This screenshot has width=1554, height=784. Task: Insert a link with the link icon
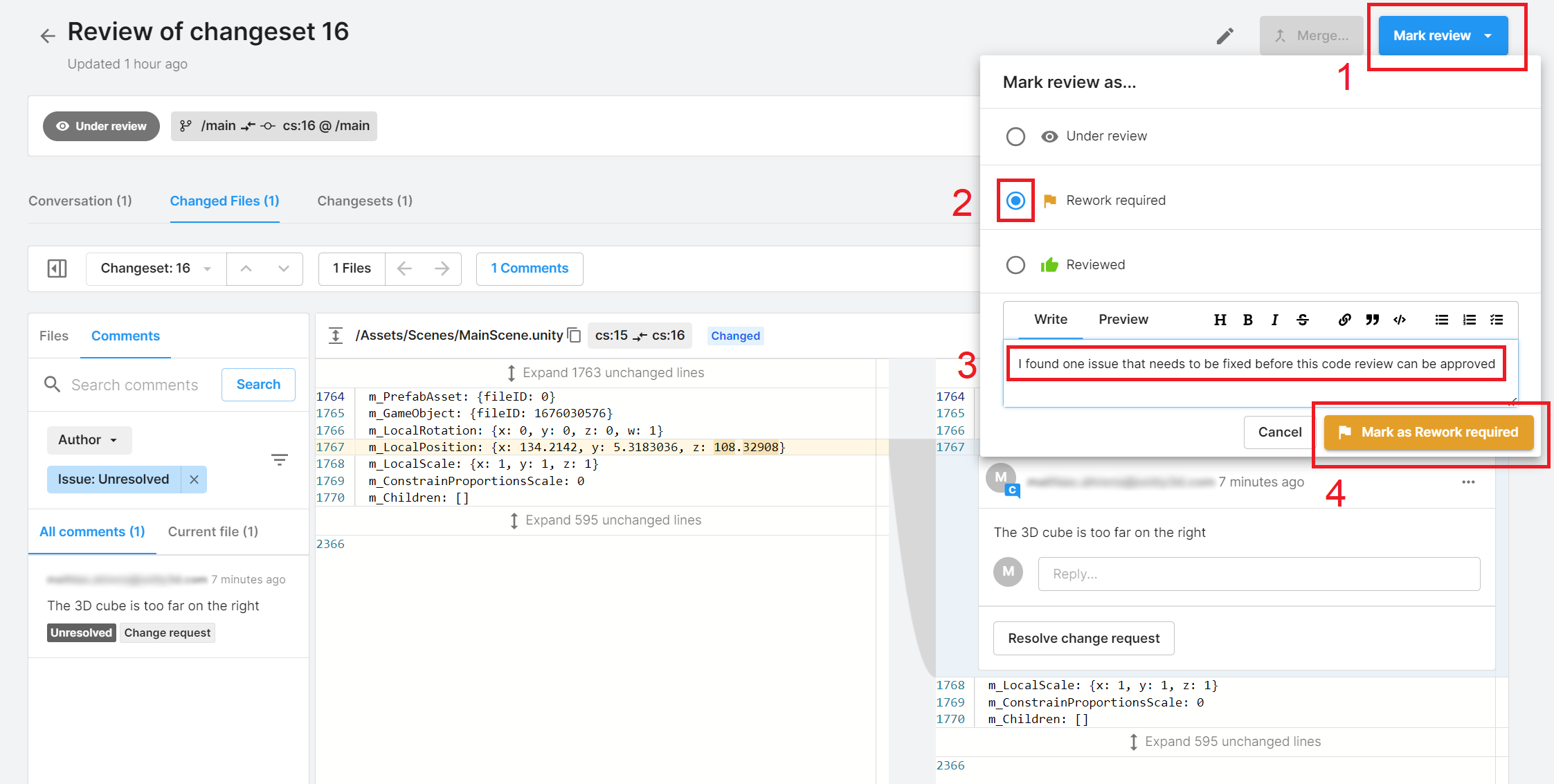point(1344,320)
